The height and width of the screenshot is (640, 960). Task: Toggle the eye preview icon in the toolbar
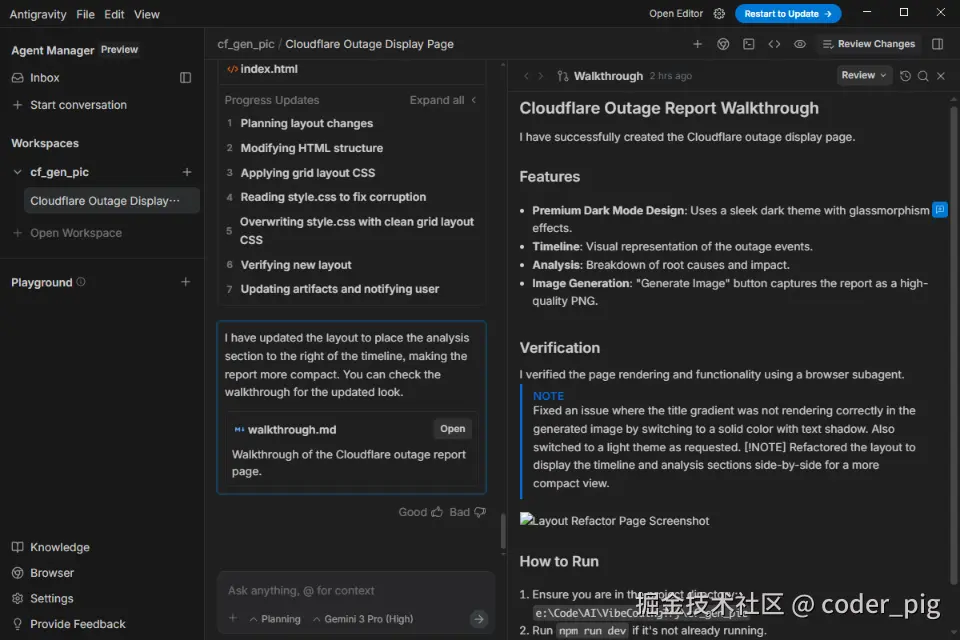pos(800,44)
